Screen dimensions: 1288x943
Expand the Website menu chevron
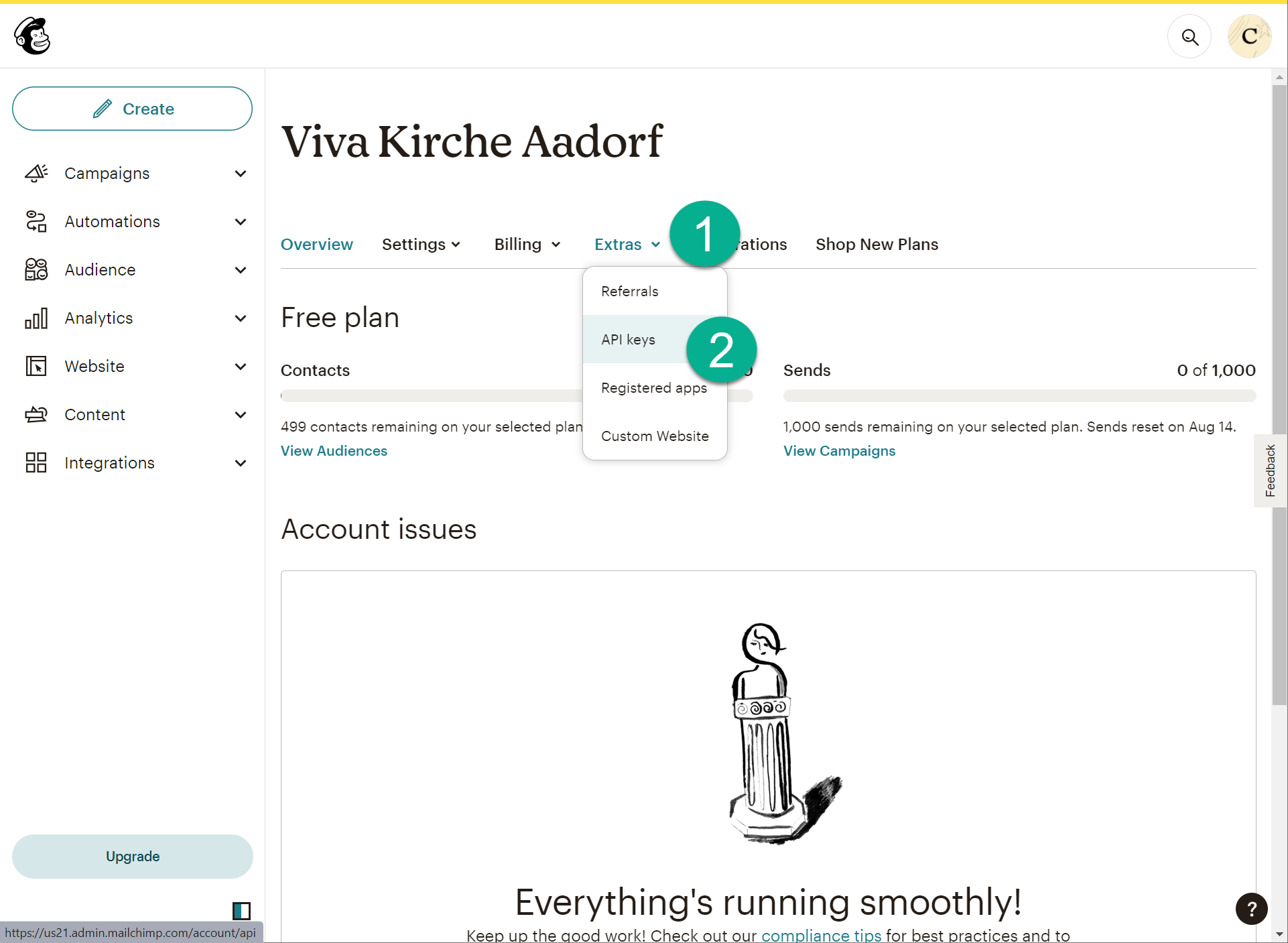tap(241, 367)
